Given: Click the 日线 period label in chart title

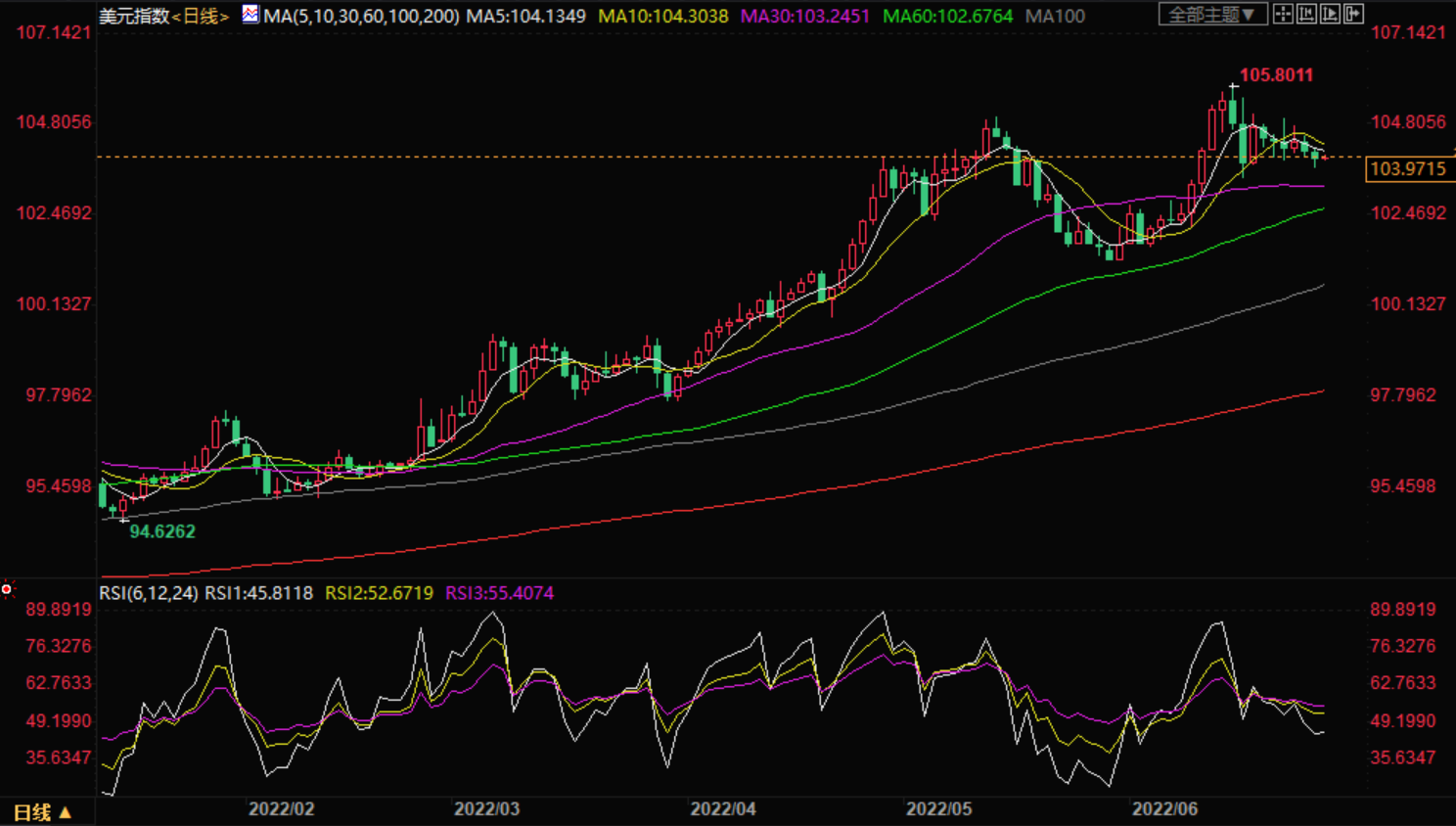Looking at the screenshot, I should point(200,17).
